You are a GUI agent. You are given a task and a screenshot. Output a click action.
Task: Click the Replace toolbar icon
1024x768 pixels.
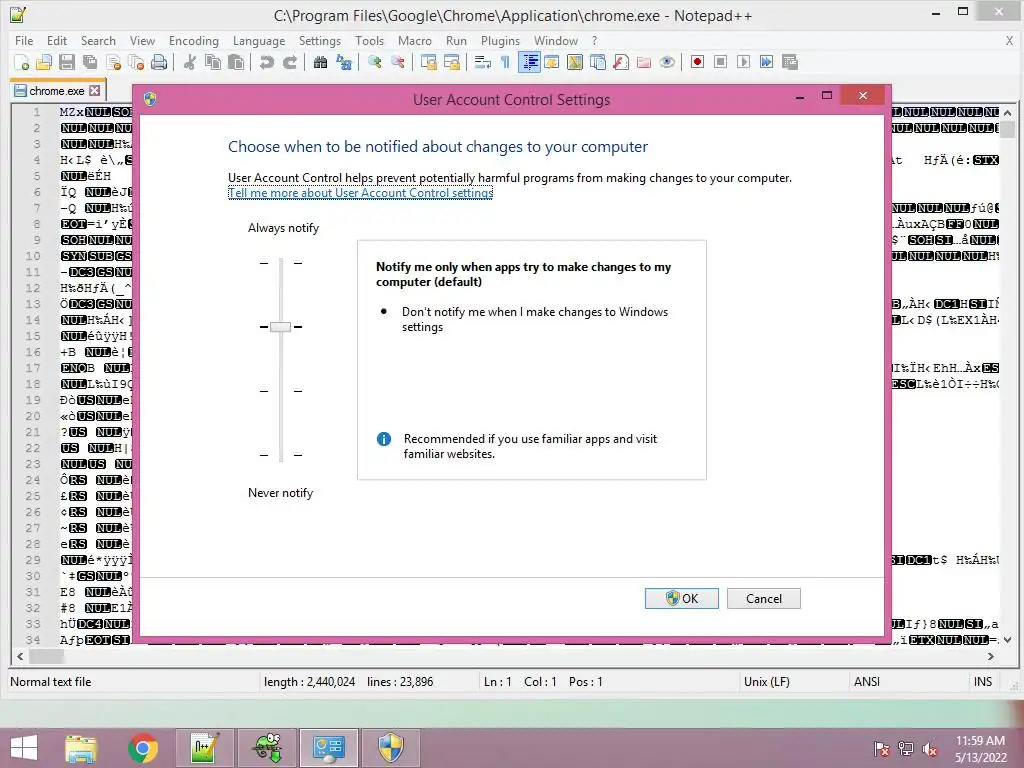click(x=344, y=62)
